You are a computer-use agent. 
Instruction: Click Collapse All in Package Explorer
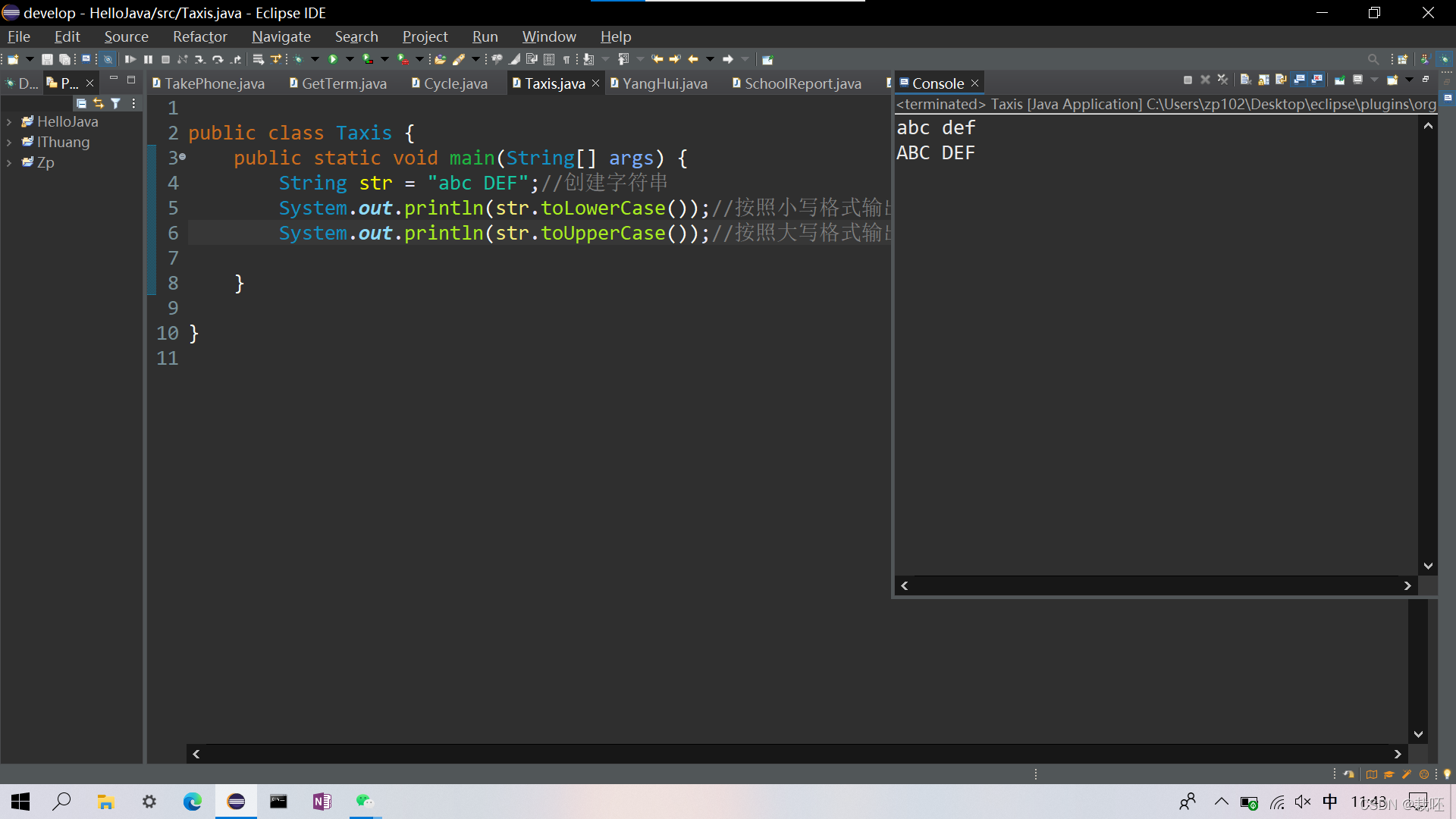coord(81,103)
